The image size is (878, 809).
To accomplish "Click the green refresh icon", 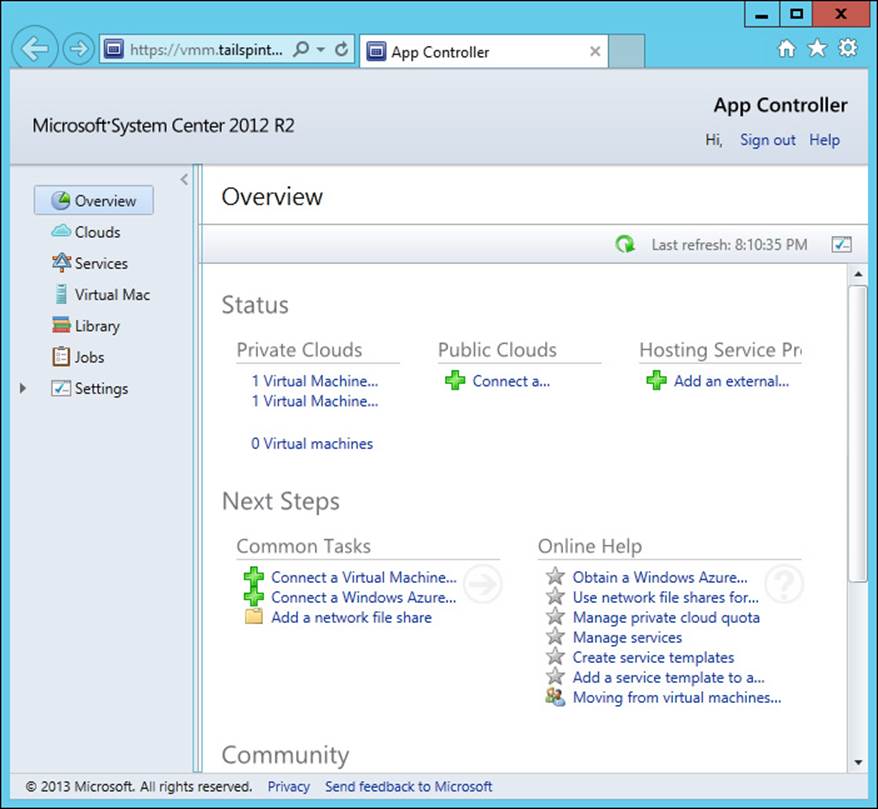I will [x=624, y=245].
